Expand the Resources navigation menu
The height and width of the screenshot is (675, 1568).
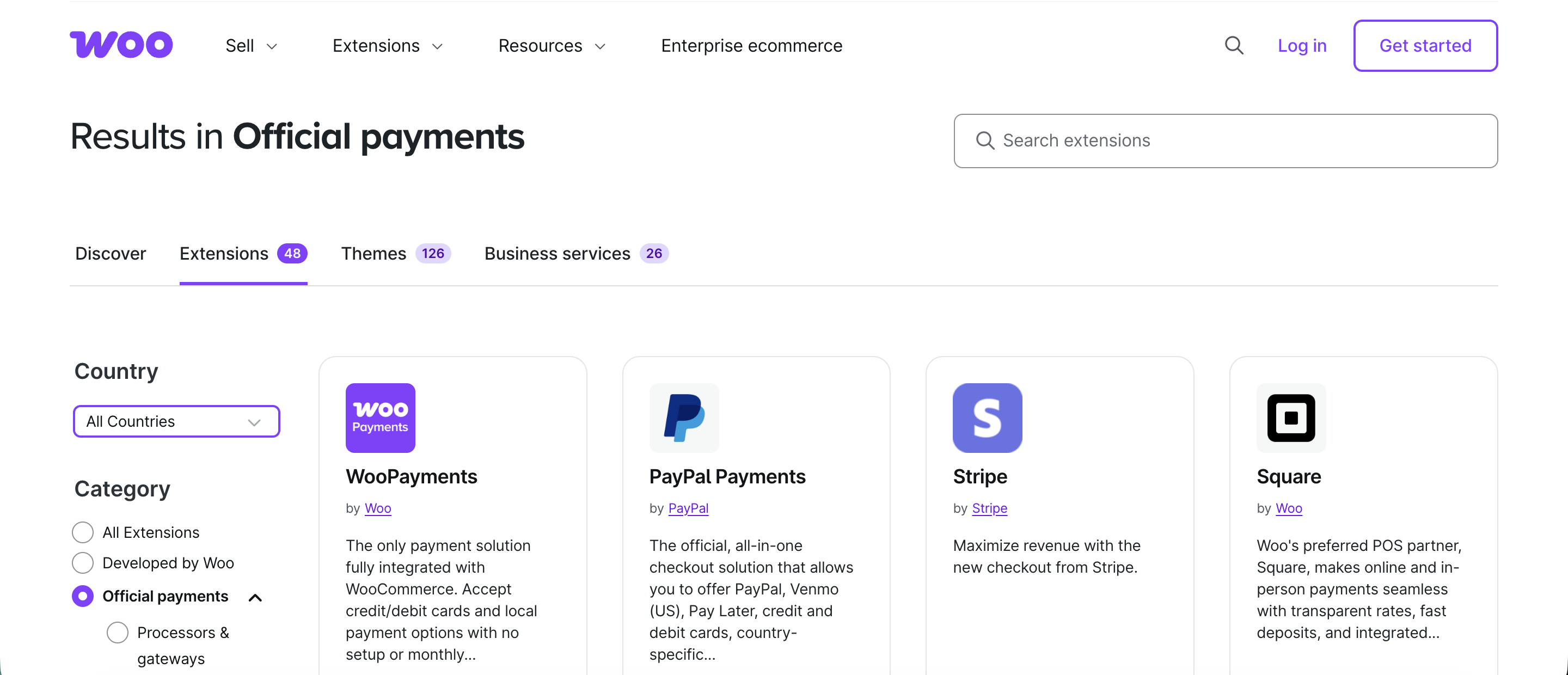pos(552,46)
